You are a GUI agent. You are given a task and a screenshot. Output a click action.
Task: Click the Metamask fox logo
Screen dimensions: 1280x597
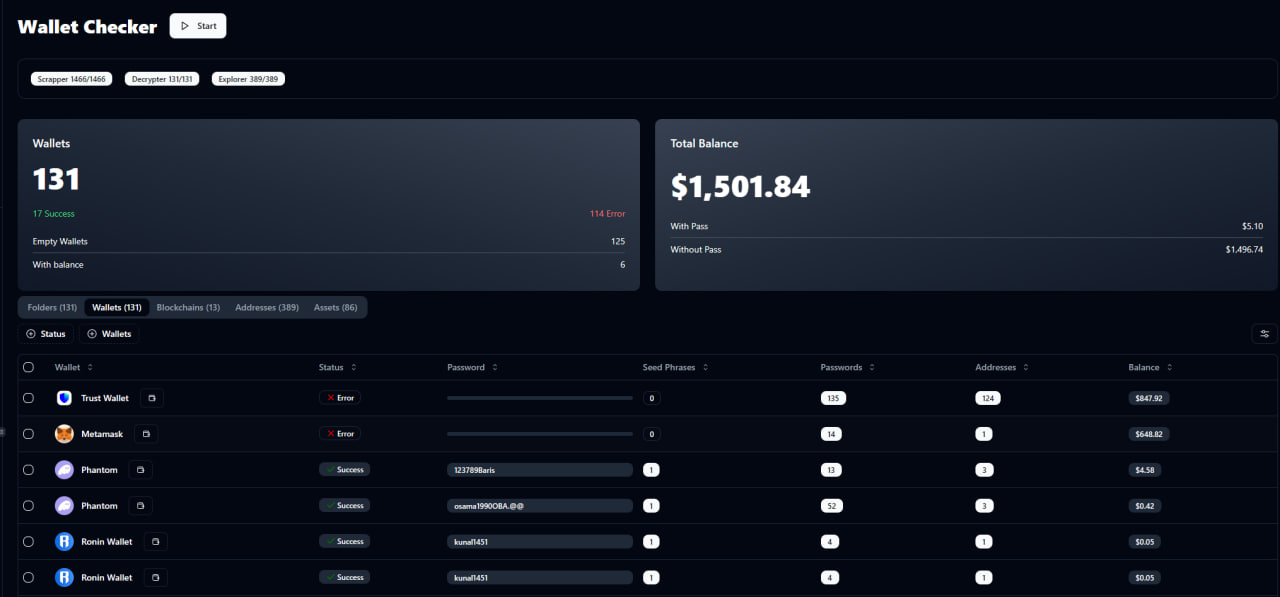pos(64,434)
